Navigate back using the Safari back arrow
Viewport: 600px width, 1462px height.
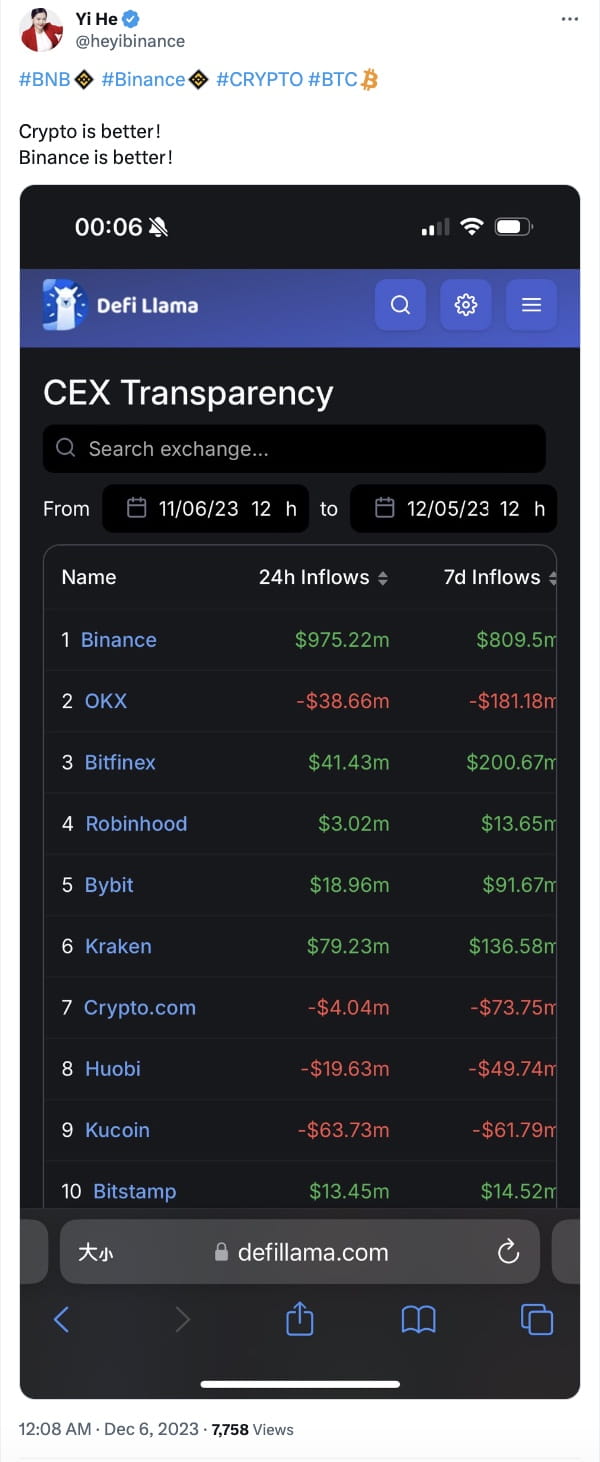(62, 1319)
